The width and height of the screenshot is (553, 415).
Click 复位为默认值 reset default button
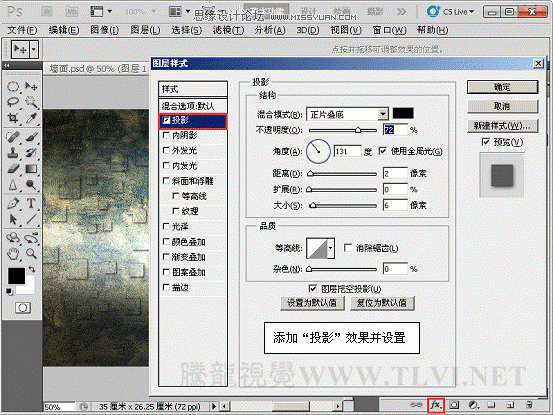pos(382,303)
